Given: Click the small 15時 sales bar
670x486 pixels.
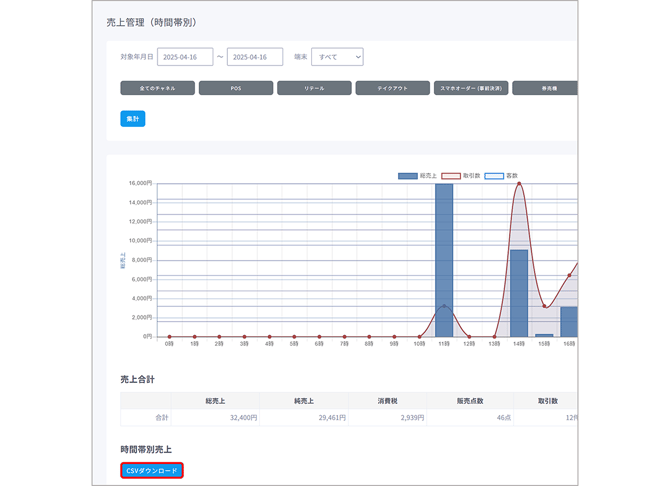Looking at the screenshot, I should [544, 336].
